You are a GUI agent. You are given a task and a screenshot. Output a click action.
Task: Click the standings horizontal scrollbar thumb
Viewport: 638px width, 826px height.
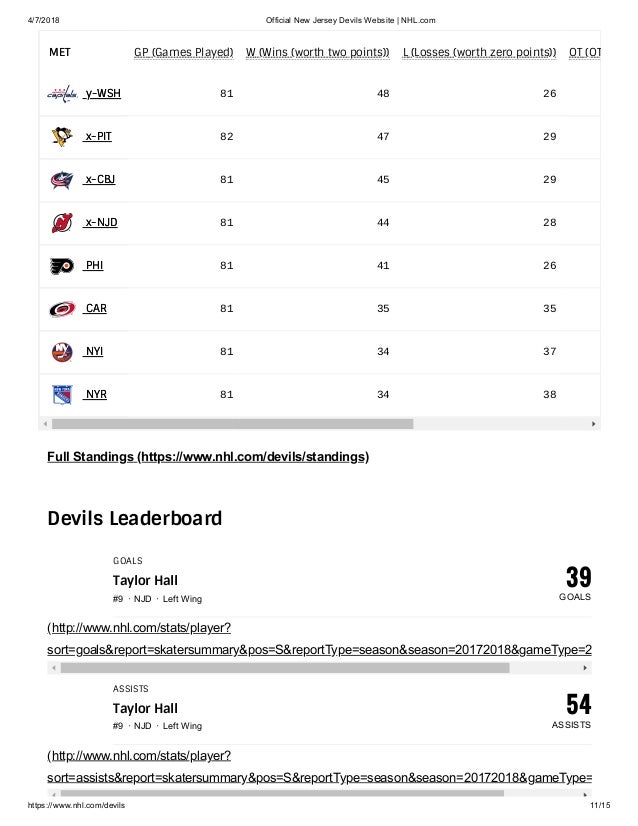tap(232, 424)
